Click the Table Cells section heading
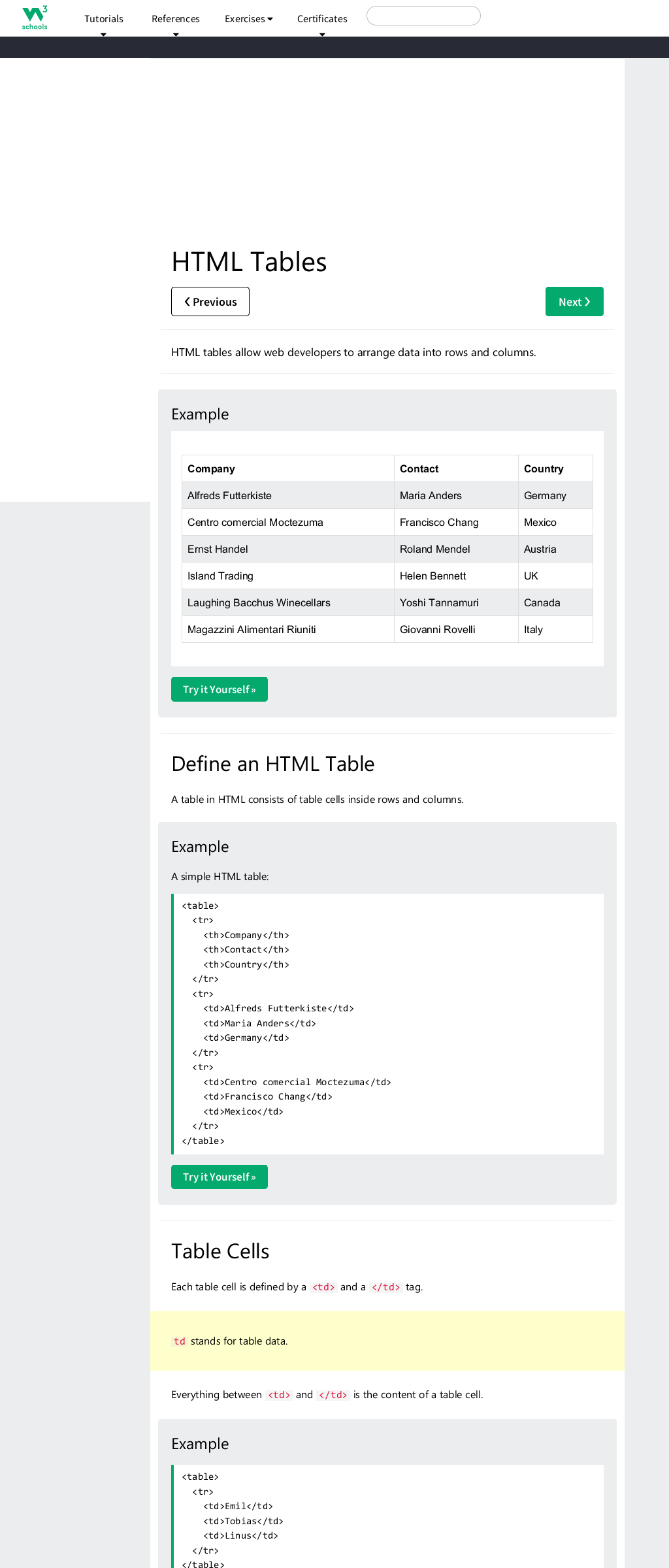 pos(220,1251)
